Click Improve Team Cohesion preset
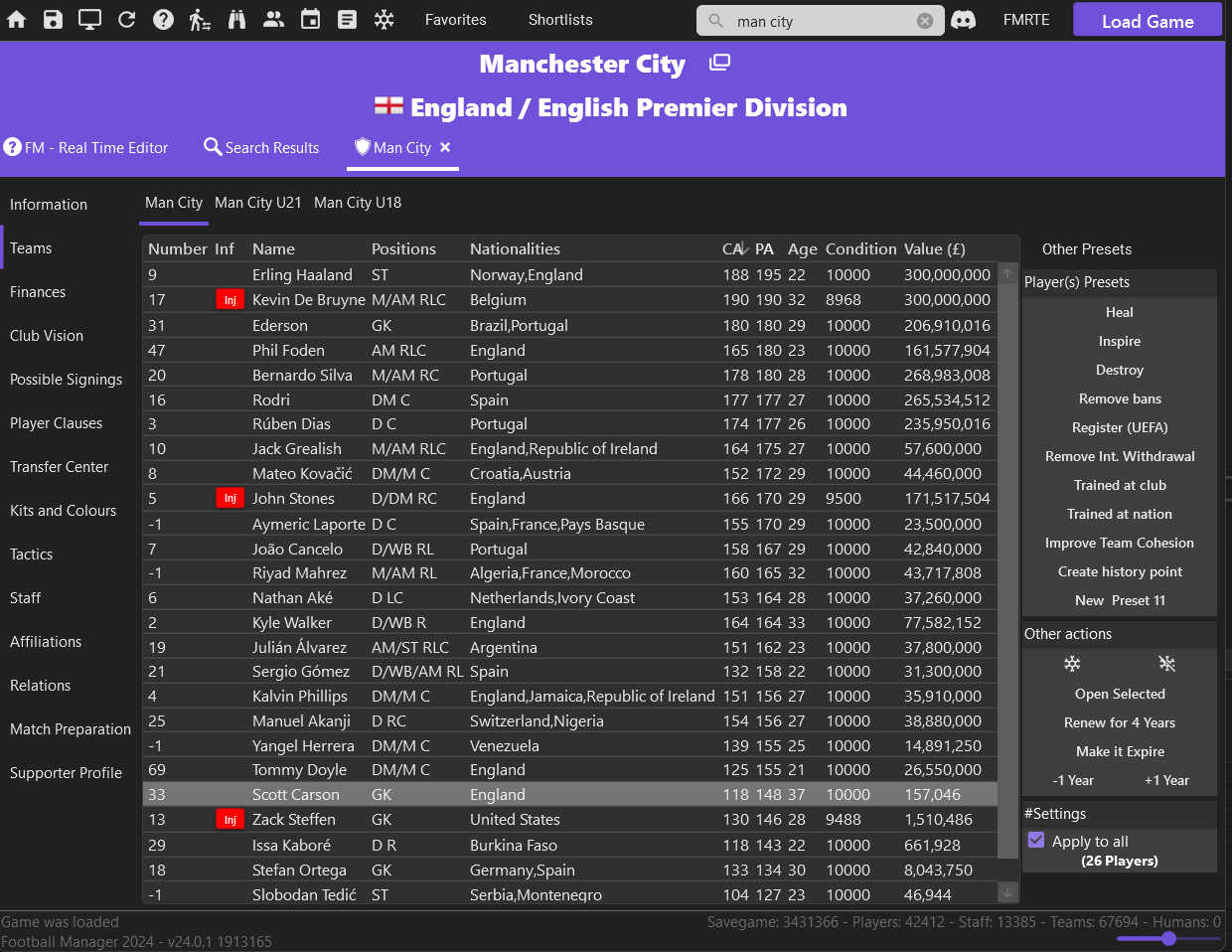Screen dimensions: 1232x952 pos(1120,543)
